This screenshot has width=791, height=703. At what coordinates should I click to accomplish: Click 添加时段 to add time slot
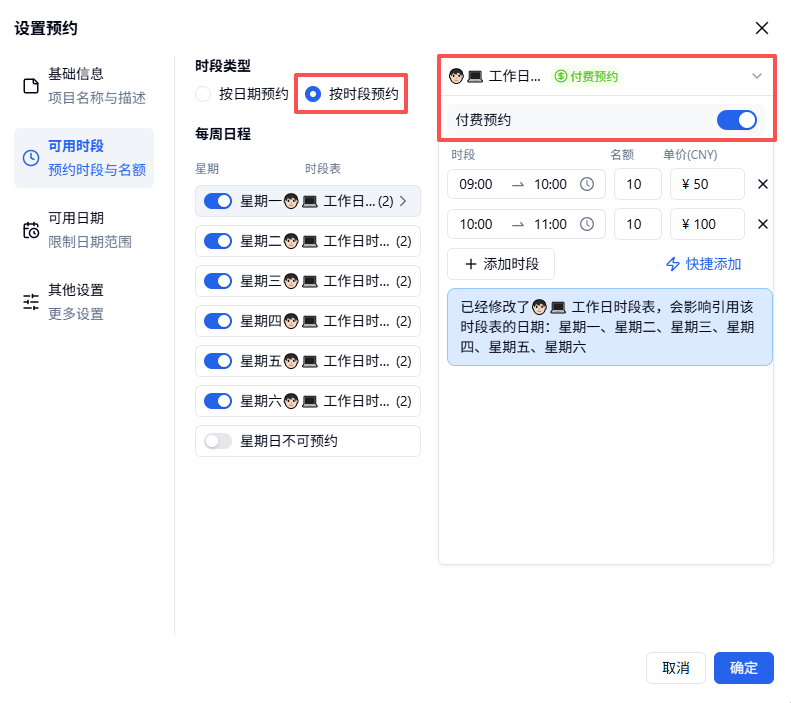[x=500, y=264]
